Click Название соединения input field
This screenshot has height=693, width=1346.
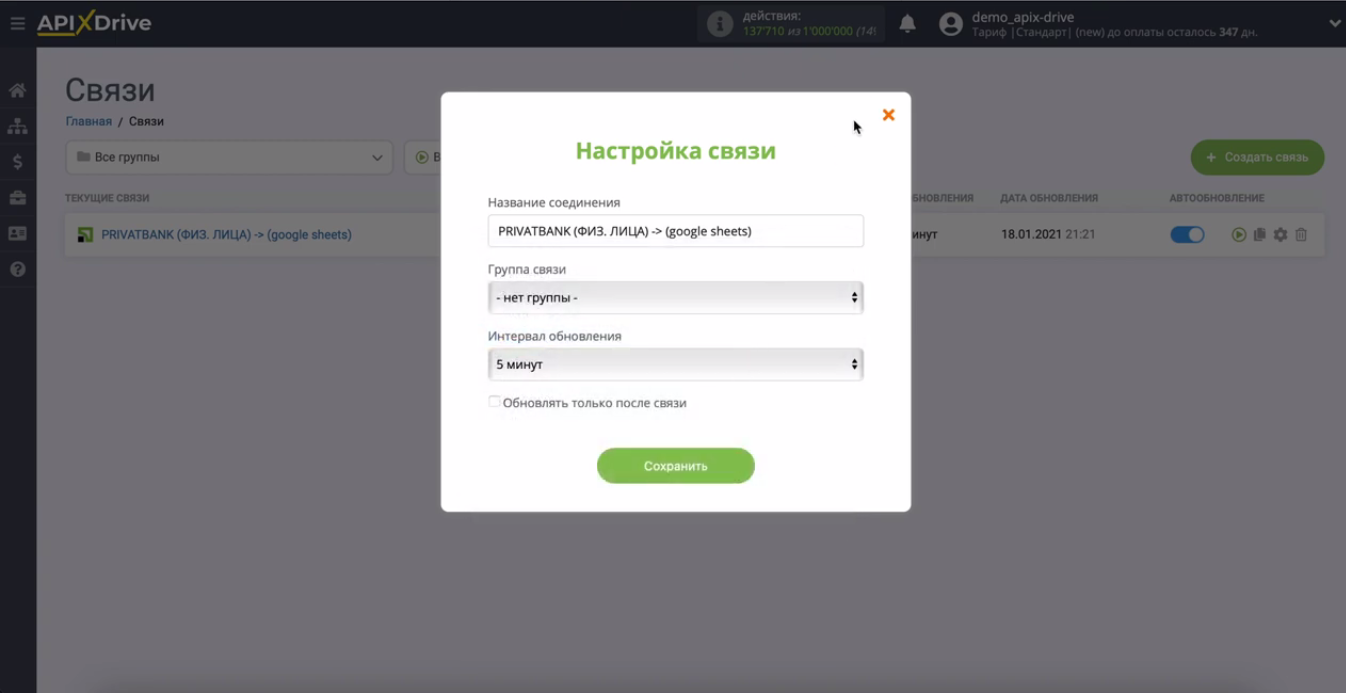(675, 231)
